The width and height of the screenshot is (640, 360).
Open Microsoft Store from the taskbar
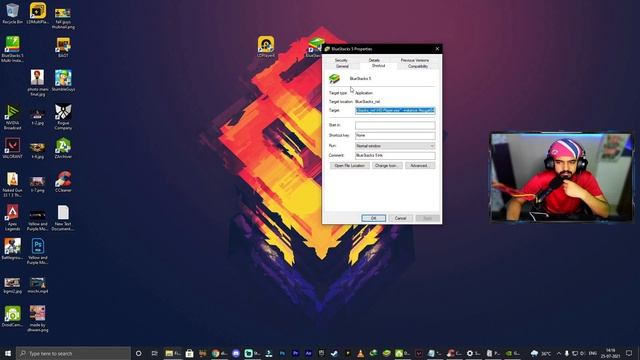tap(189, 353)
